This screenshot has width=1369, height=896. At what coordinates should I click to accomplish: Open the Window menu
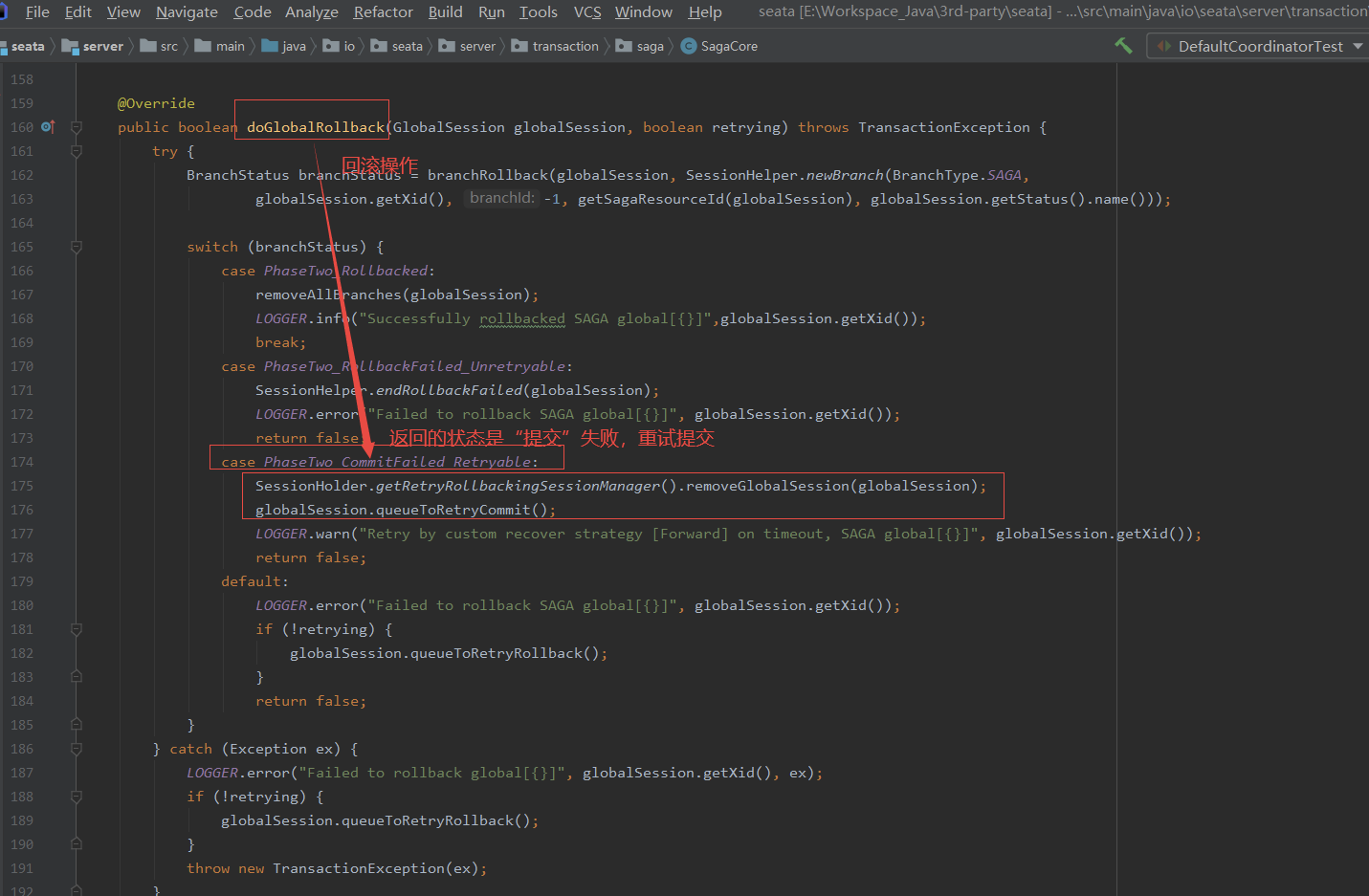click(x=644, y=12)
